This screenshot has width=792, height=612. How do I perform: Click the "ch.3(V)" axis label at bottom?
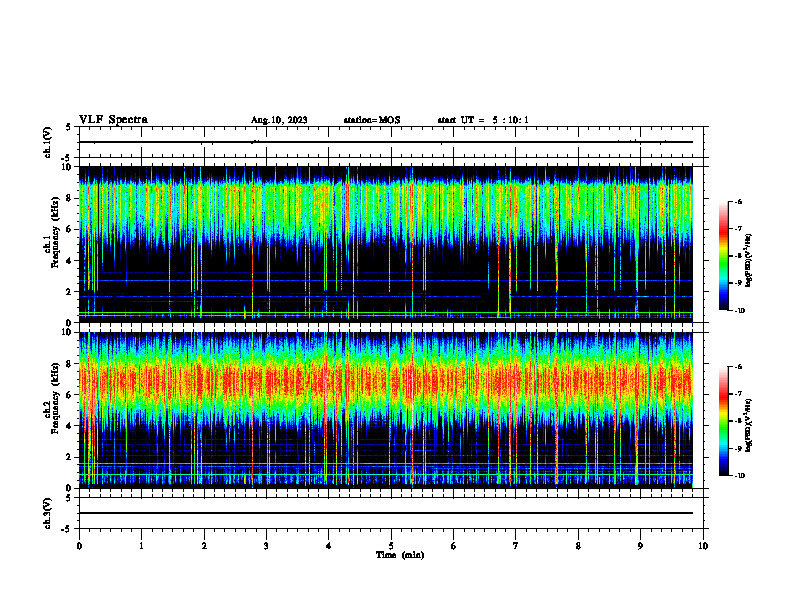pos(48,513)
